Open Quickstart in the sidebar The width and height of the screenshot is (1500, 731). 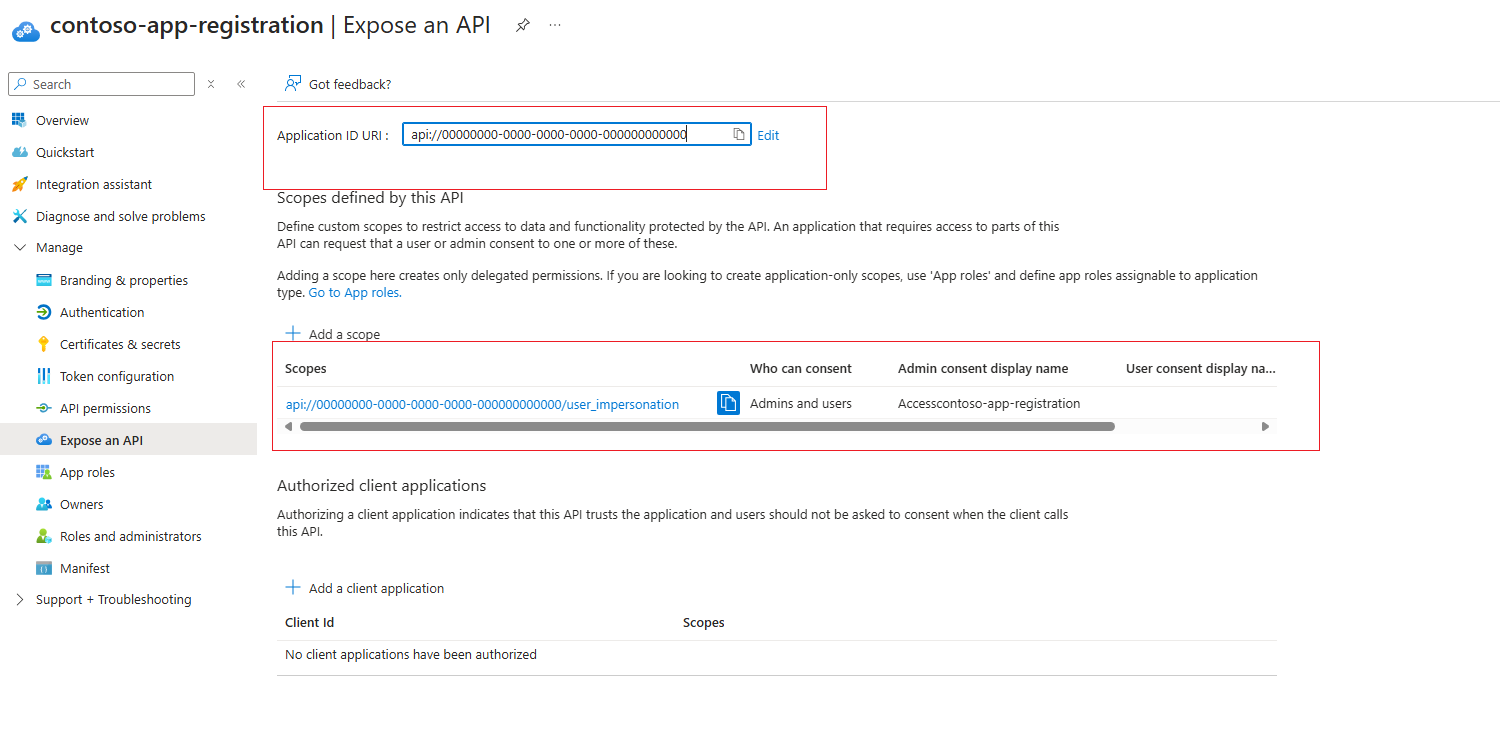pos(65,152)
